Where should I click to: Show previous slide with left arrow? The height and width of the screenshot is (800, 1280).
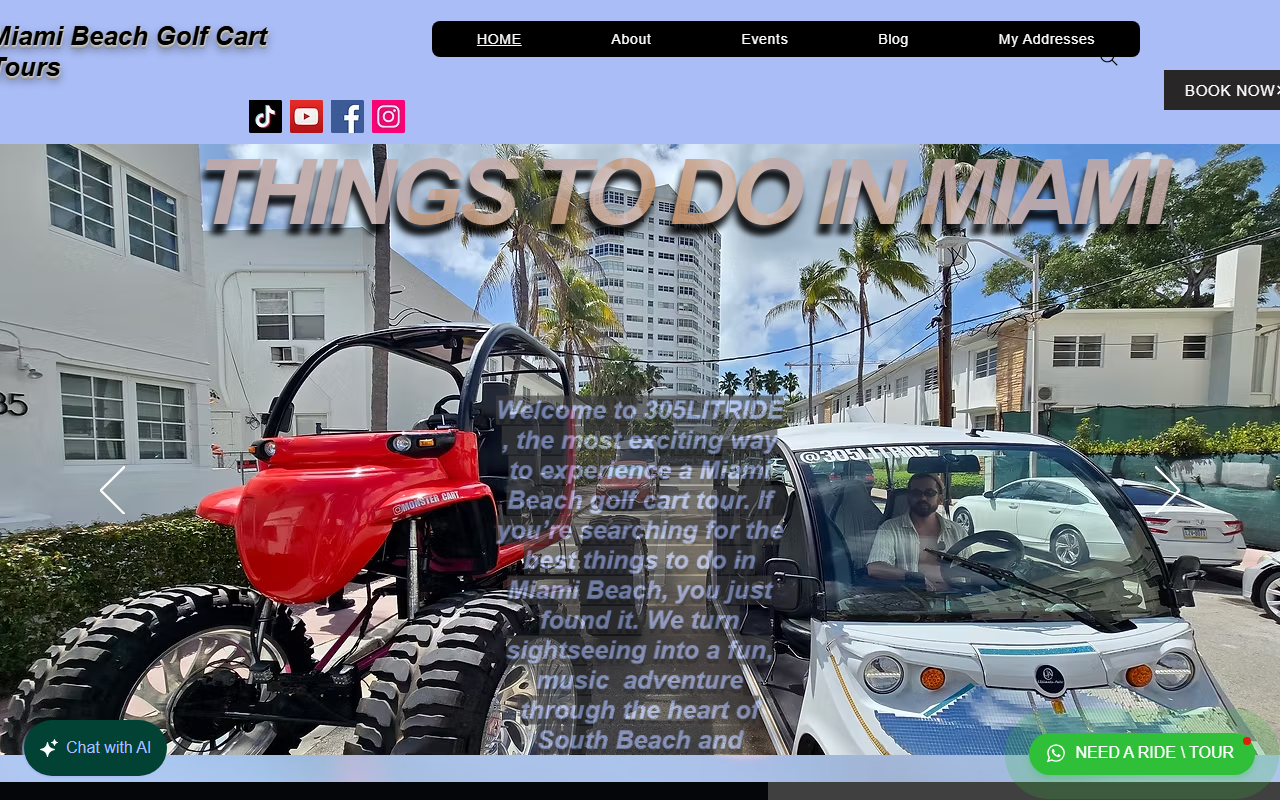pyautogui.click(x=112, y=490)
